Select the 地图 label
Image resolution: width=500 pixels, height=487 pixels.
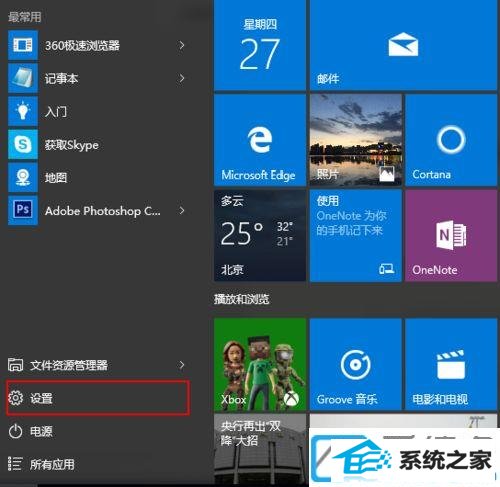coord(56,178)
